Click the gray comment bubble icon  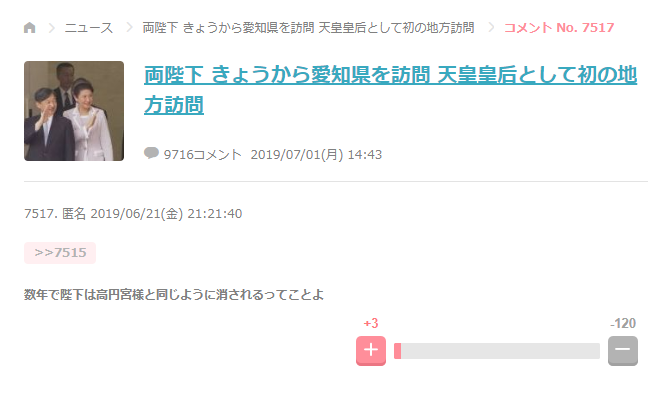151,154
